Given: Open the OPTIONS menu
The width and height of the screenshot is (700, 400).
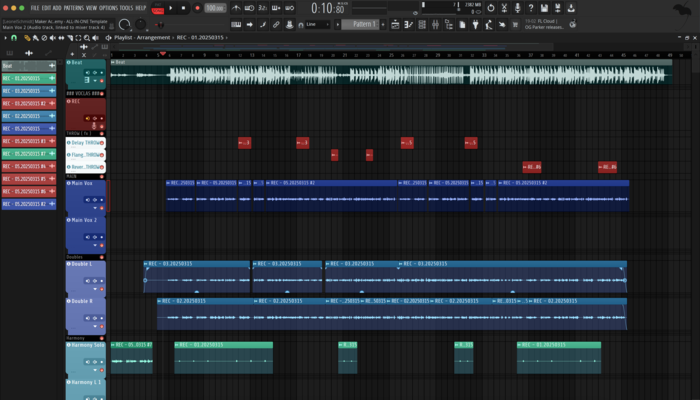Looking at the screenshot, I should pos(108,8).
